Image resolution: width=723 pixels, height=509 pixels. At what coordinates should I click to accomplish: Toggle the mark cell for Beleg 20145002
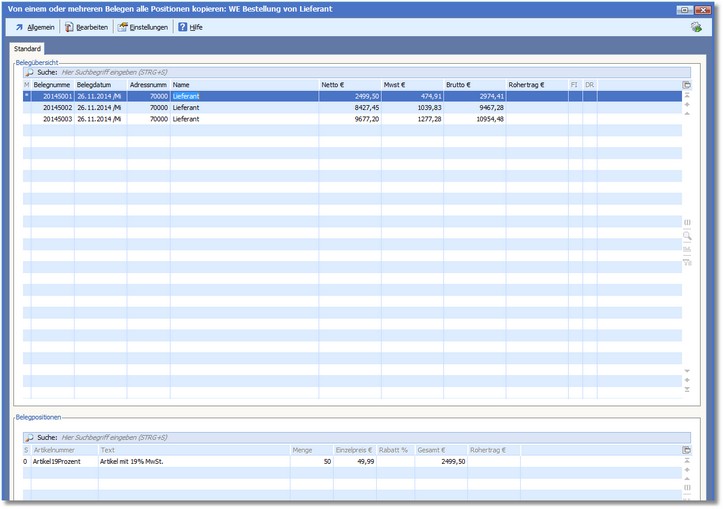click(27, 107)
